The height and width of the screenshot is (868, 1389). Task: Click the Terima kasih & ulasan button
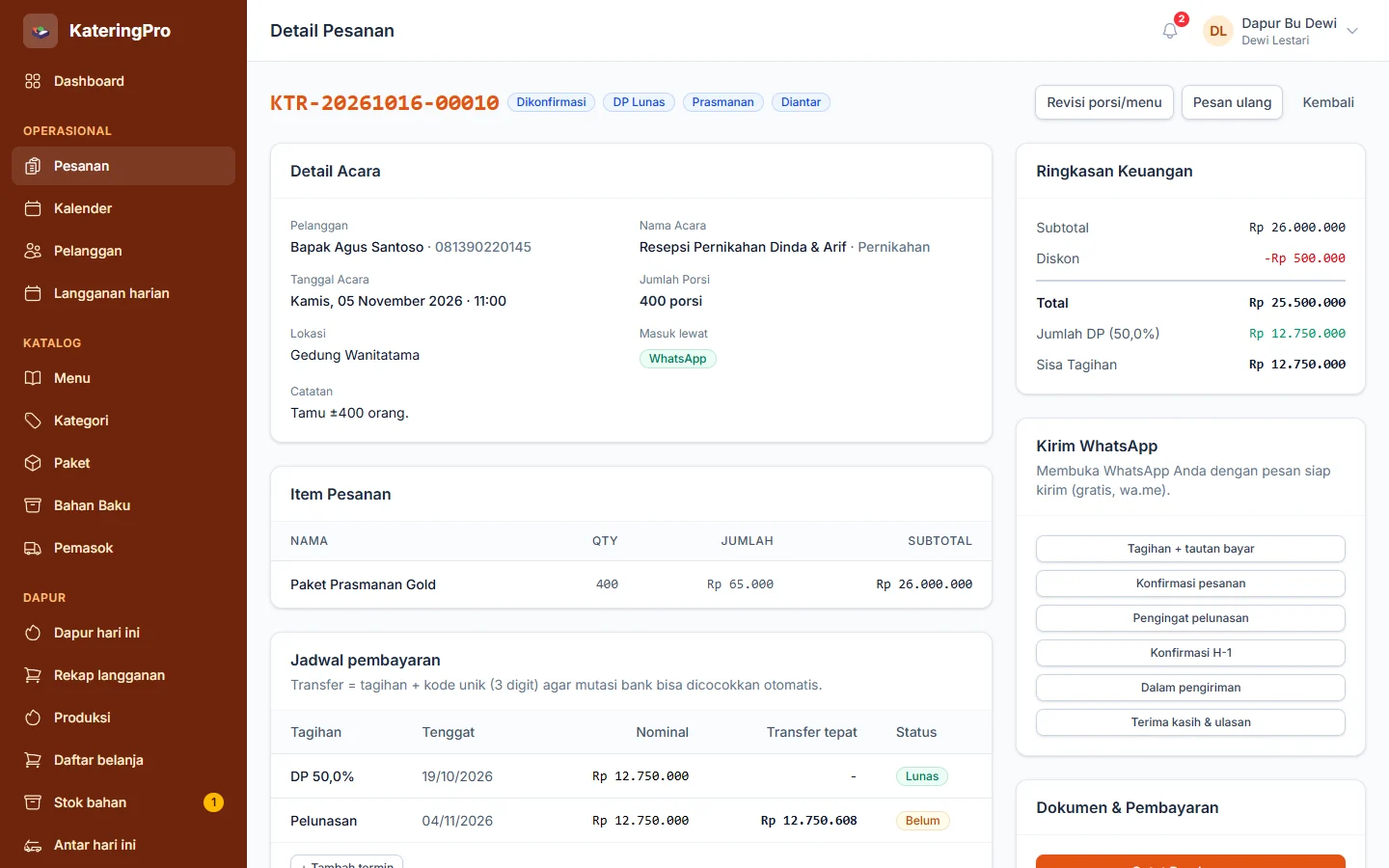coord(1190,722)
